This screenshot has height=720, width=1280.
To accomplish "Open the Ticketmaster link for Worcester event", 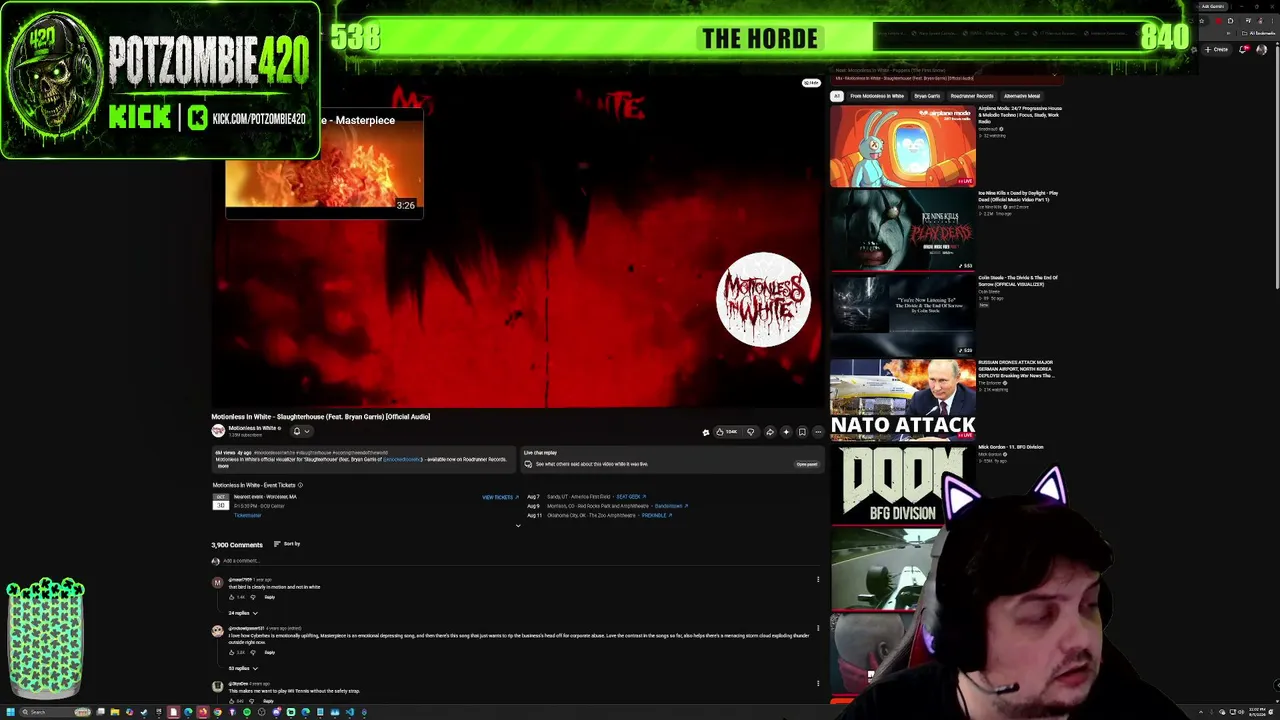I will tap(247, 515).
